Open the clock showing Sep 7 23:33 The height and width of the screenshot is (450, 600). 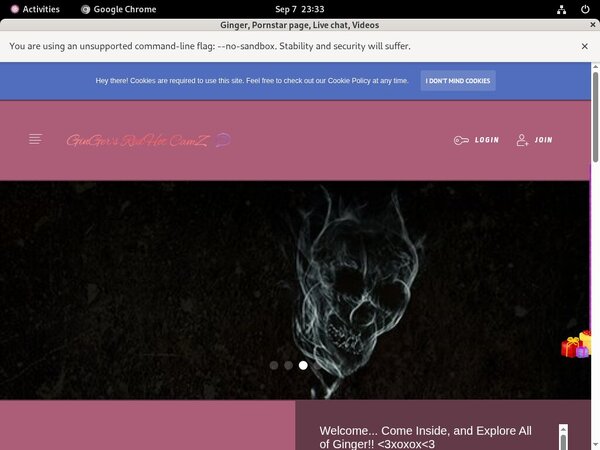click(x=299, y=9)
